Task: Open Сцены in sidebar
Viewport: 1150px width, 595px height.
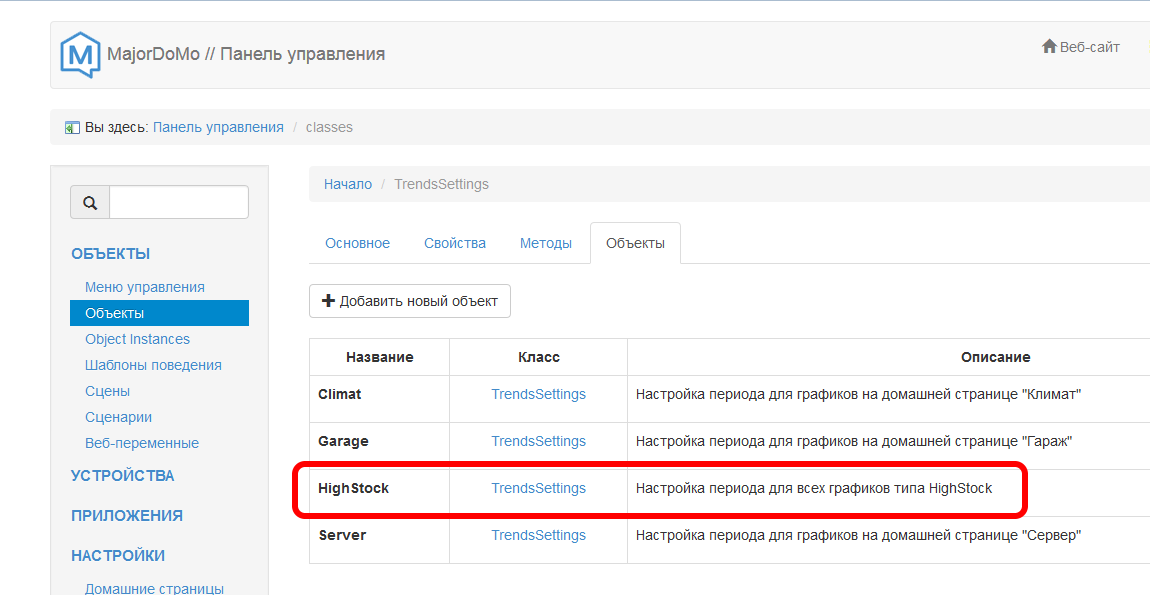Action: tap(107, 391)
